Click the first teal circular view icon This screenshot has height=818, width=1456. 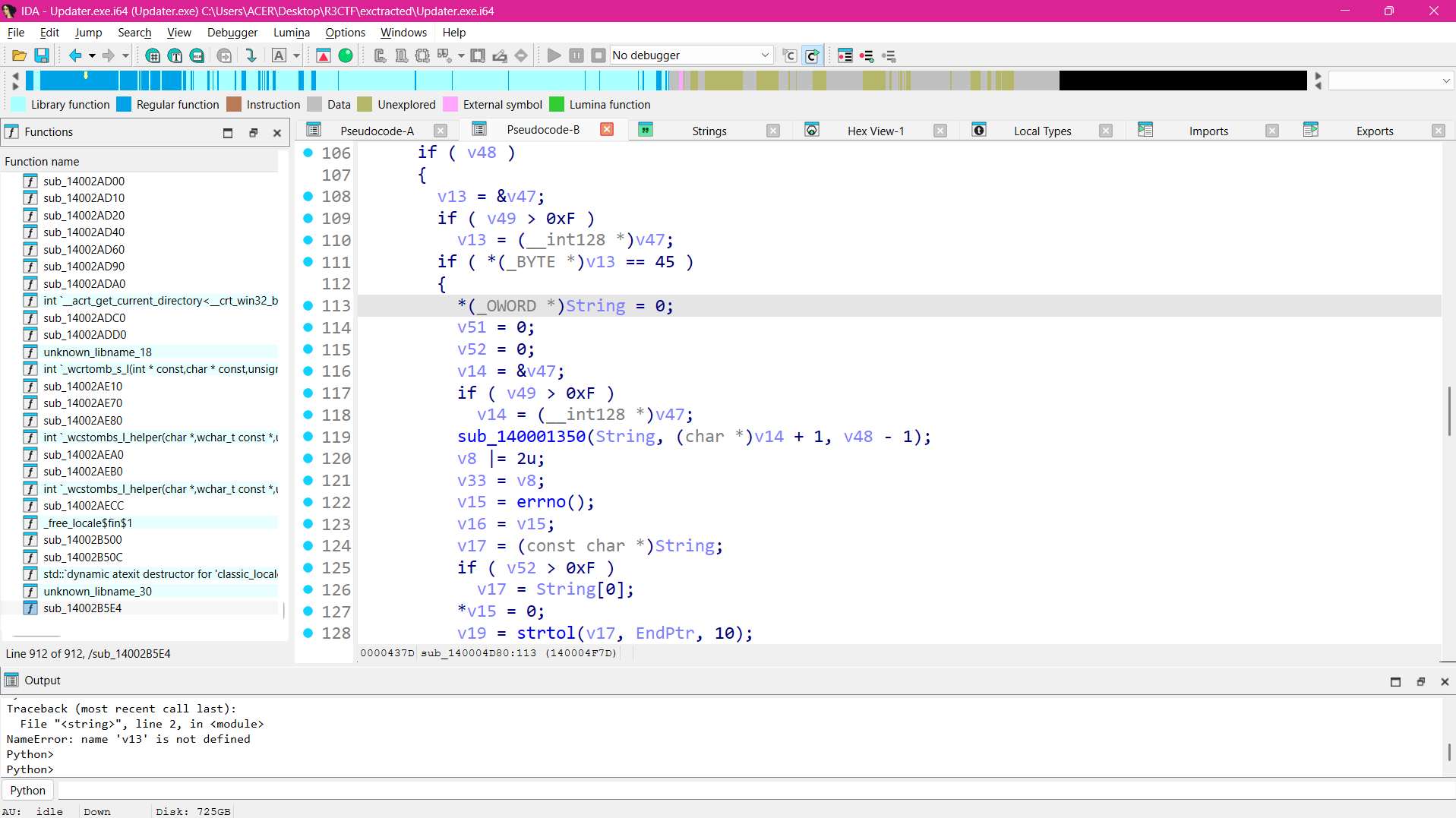pos(153,55)
